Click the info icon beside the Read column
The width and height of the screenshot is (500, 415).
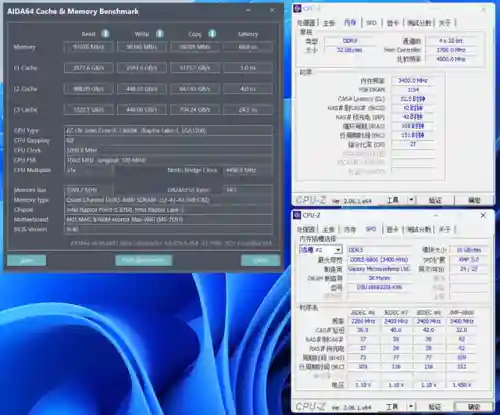pos(105,34)
